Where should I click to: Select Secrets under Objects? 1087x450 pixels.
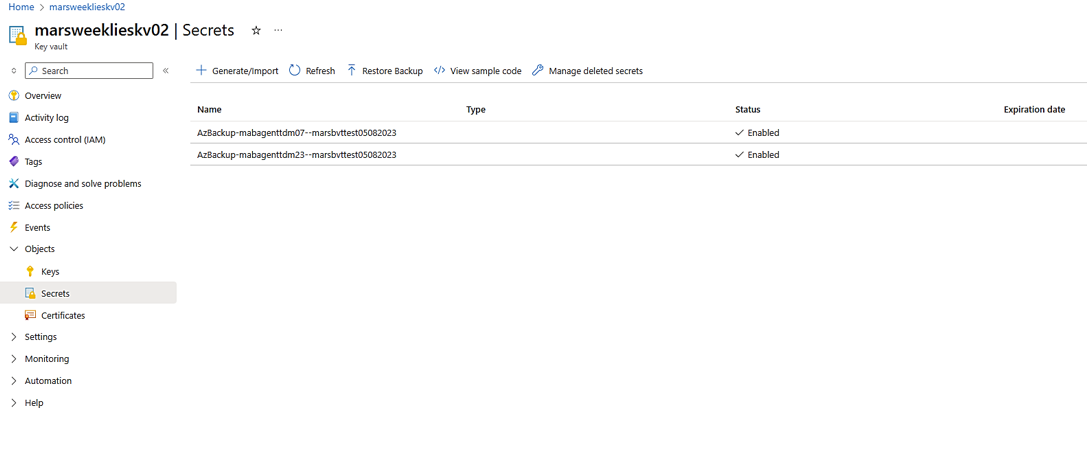pos(88,293)
